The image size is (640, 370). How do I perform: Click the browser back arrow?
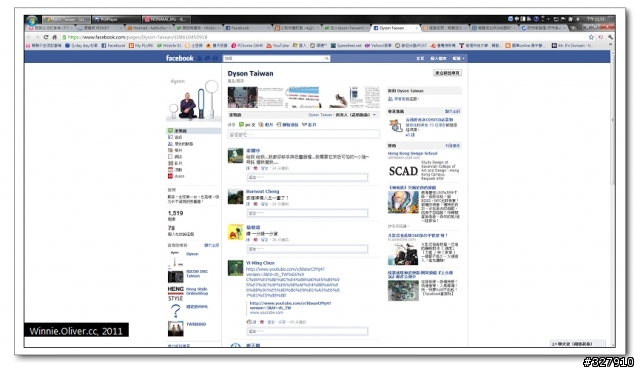coord(29,37)
